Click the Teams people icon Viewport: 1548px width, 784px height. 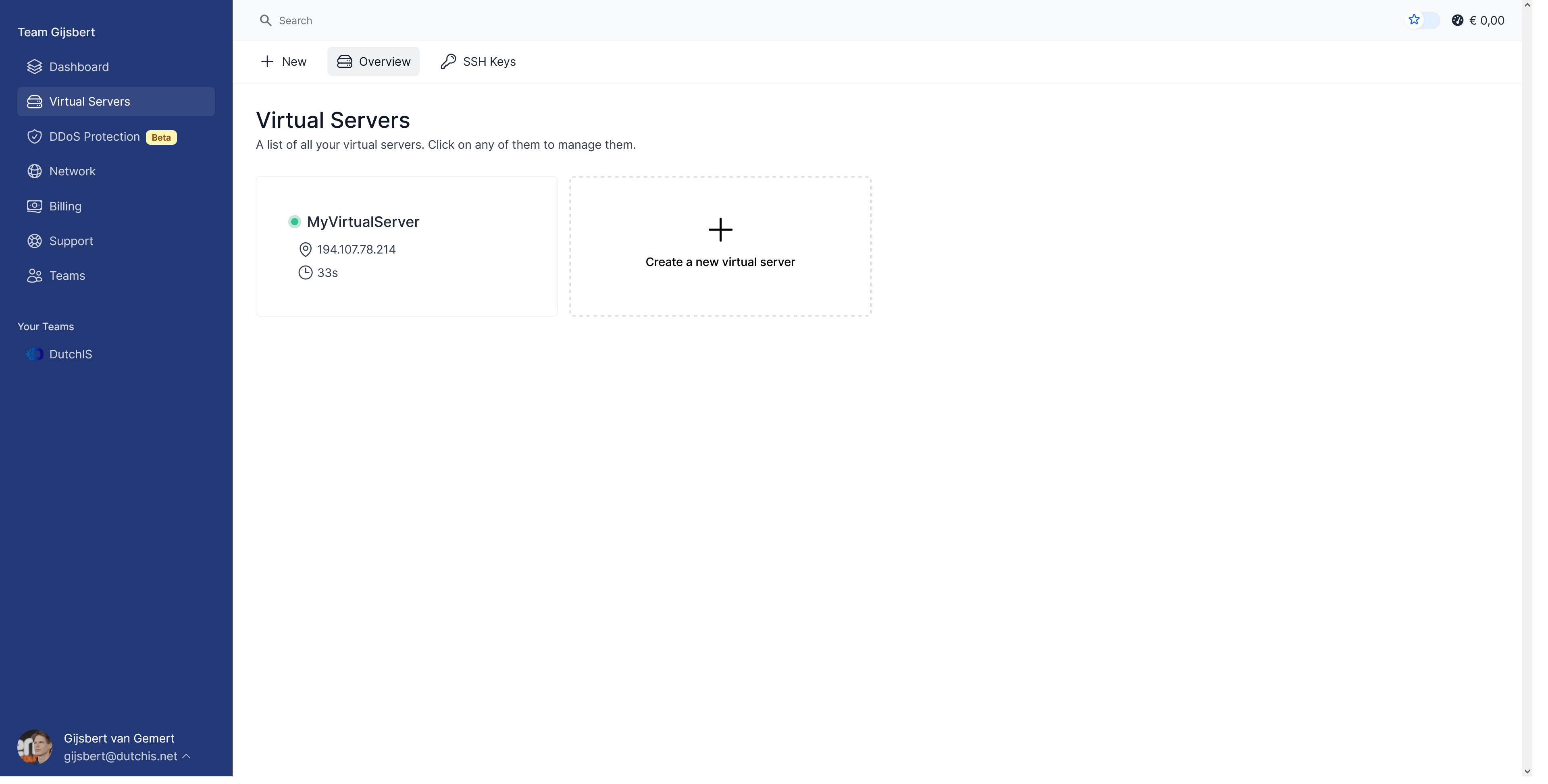[34, 276]
